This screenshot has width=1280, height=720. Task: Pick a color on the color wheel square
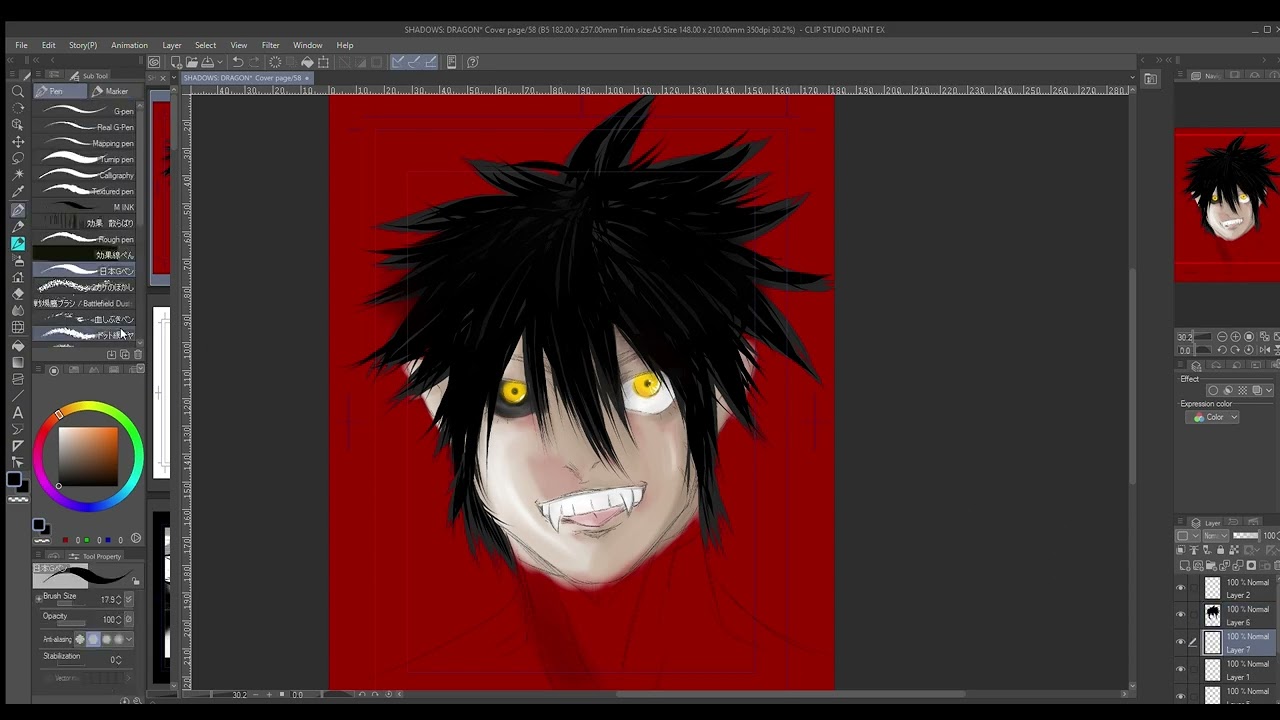click(88, 457)
